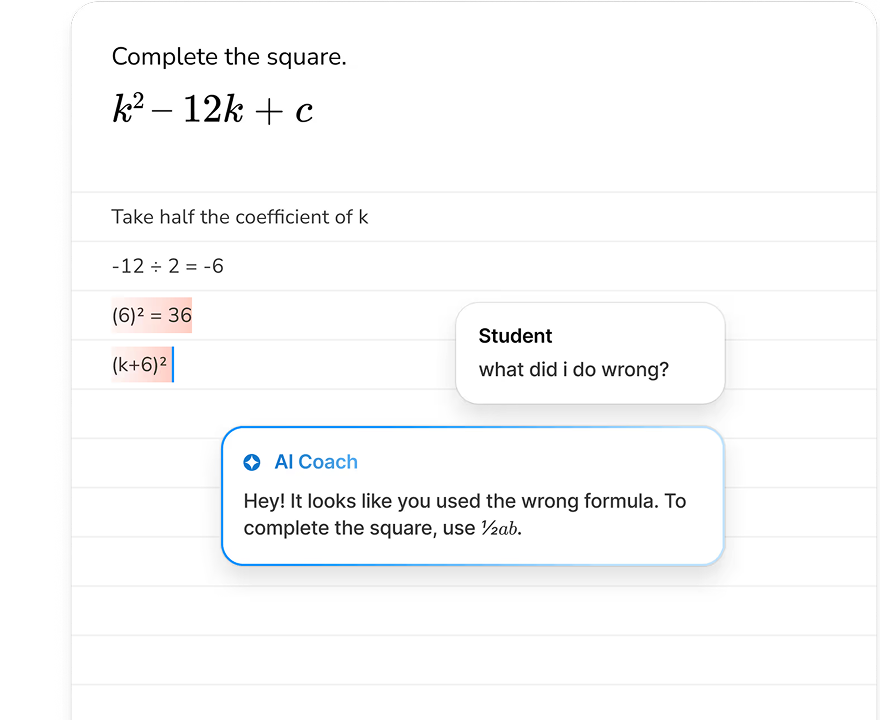Click the "36" result in the highlighted step
The width and height of the screenshot is (880, 720).
pyautogui.click(x=180, y=316)
